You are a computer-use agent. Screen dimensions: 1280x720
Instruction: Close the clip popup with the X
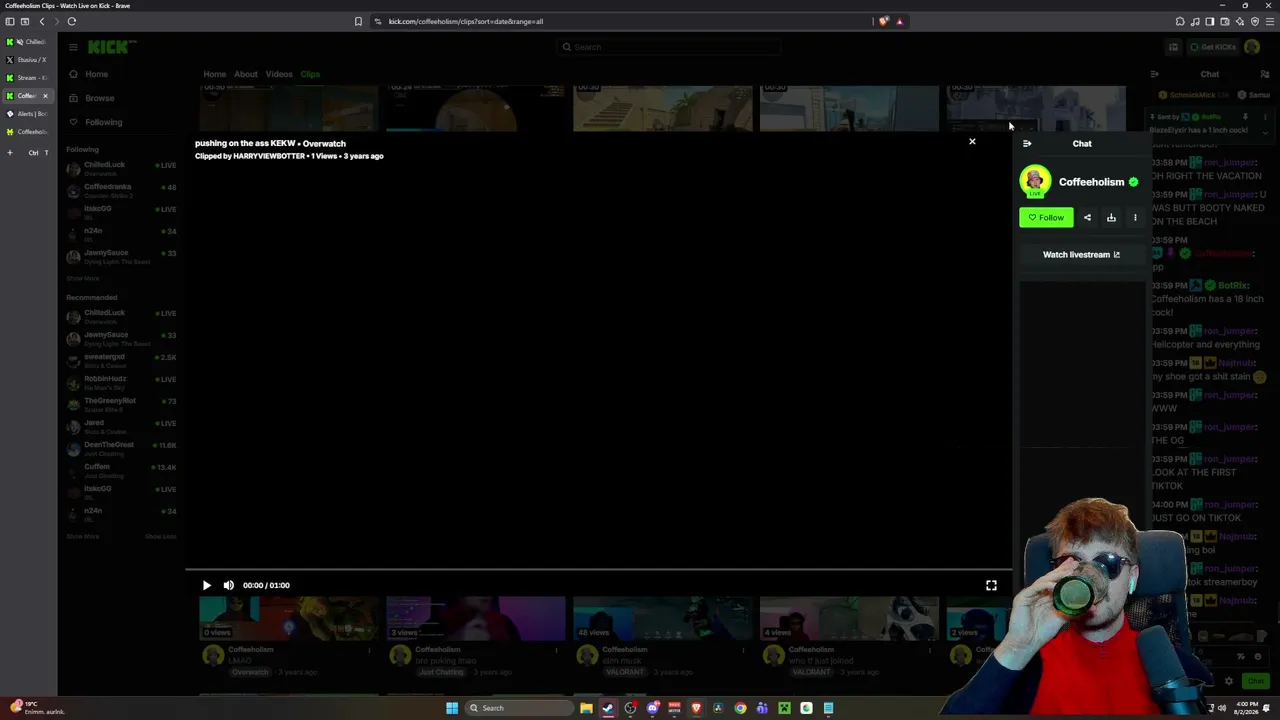[x=972, y=141]
